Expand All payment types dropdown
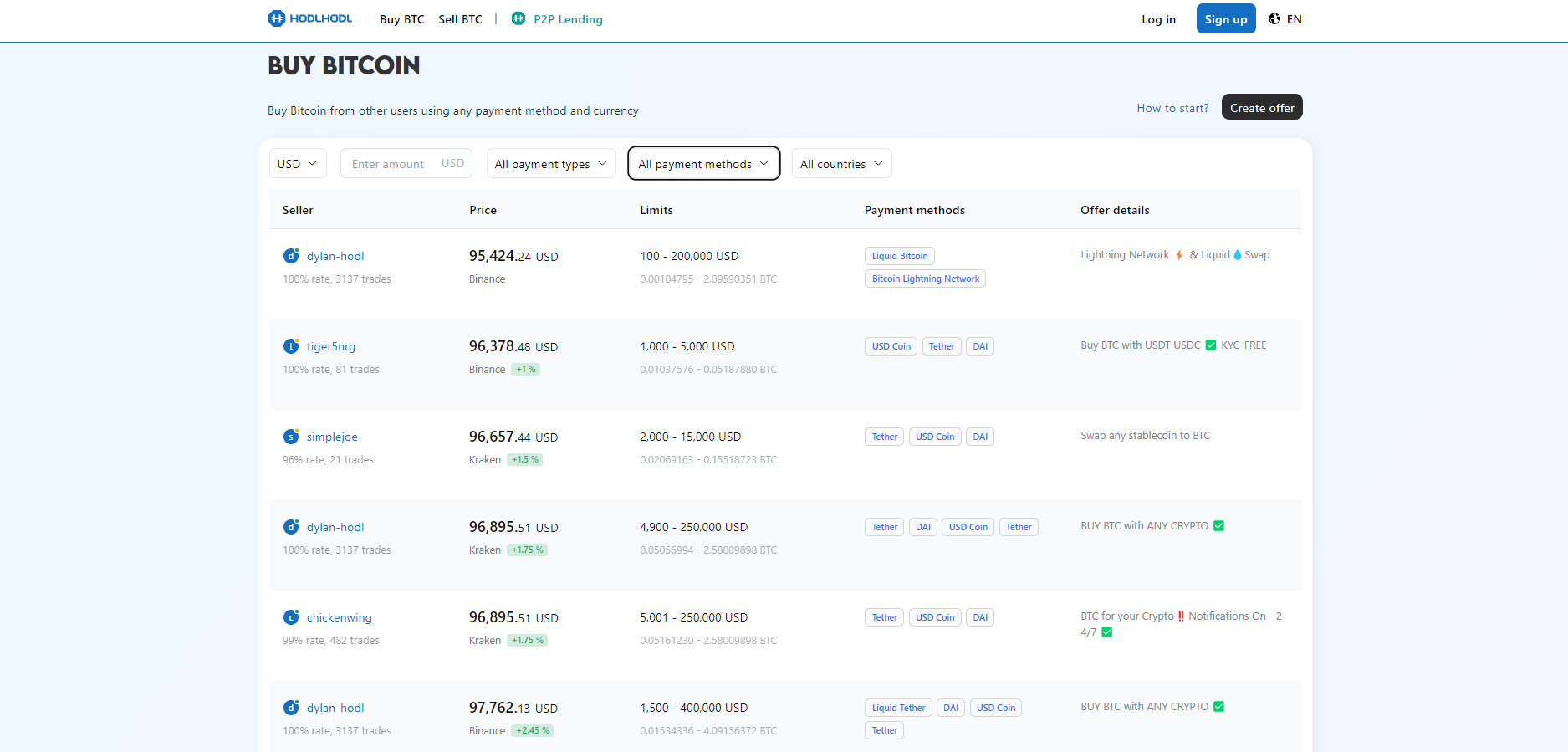 point(551,163)
